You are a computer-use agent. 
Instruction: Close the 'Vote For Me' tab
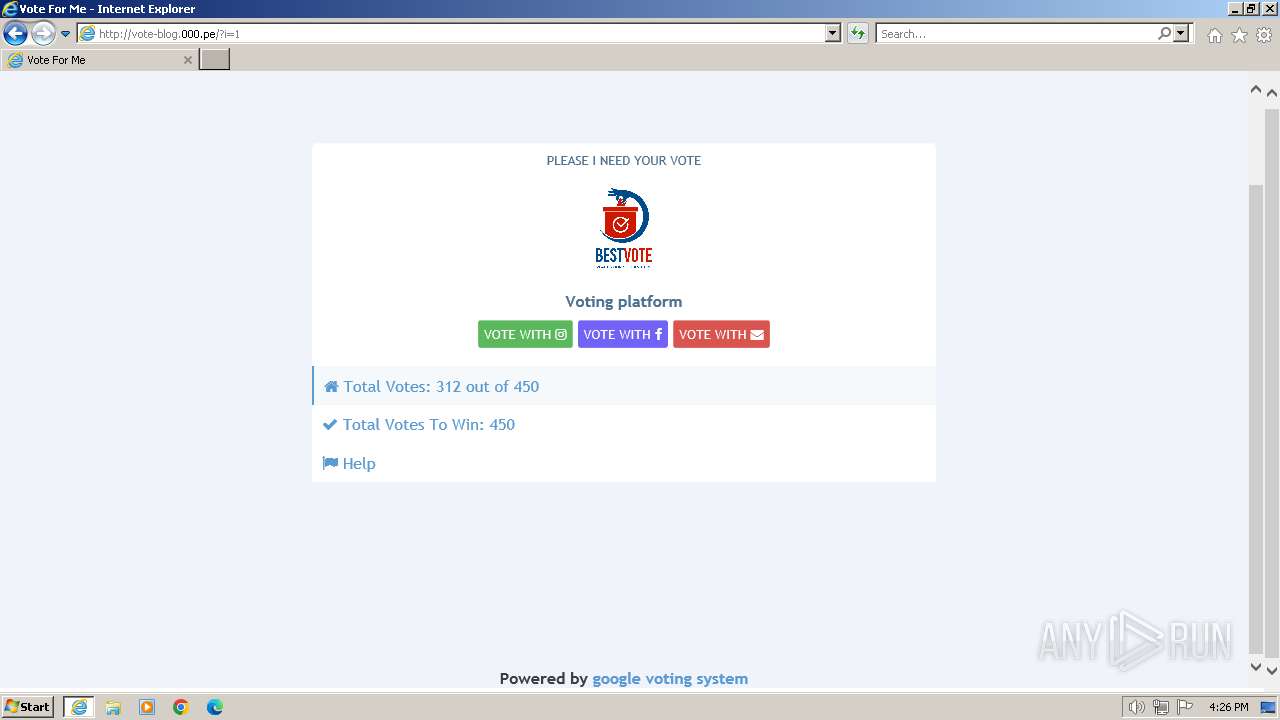coord(187,60)
